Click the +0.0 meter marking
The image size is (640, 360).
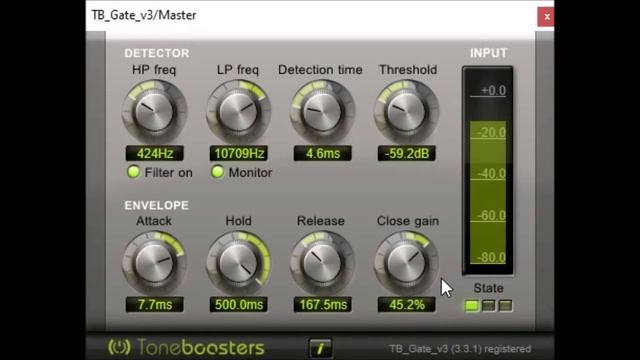pyautogui.click(x=493, y=90)
